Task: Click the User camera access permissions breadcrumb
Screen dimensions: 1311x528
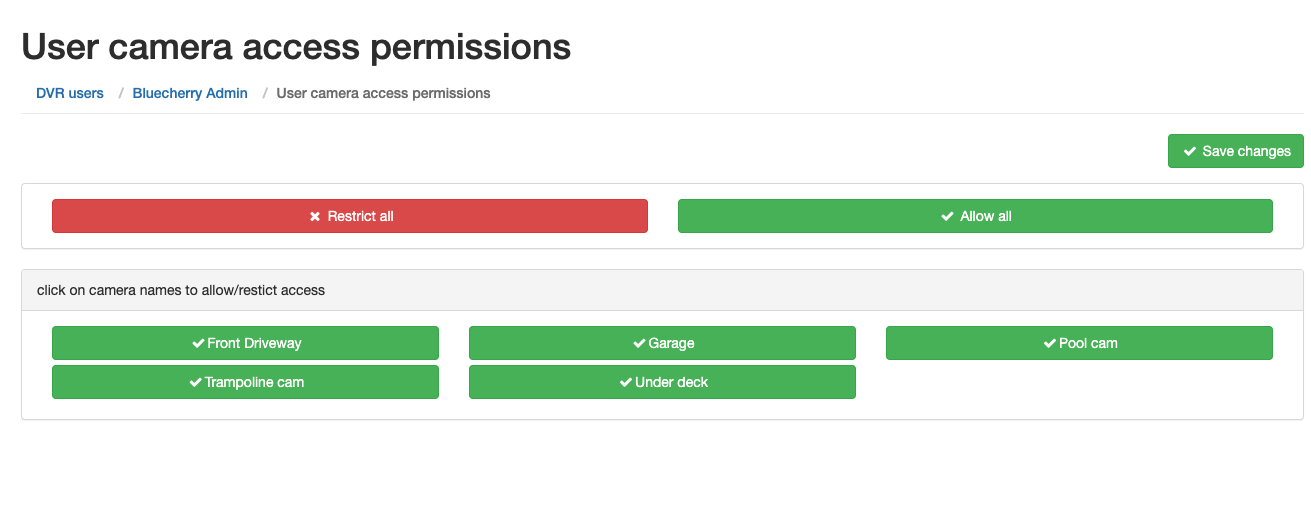Action: (383, 93)
